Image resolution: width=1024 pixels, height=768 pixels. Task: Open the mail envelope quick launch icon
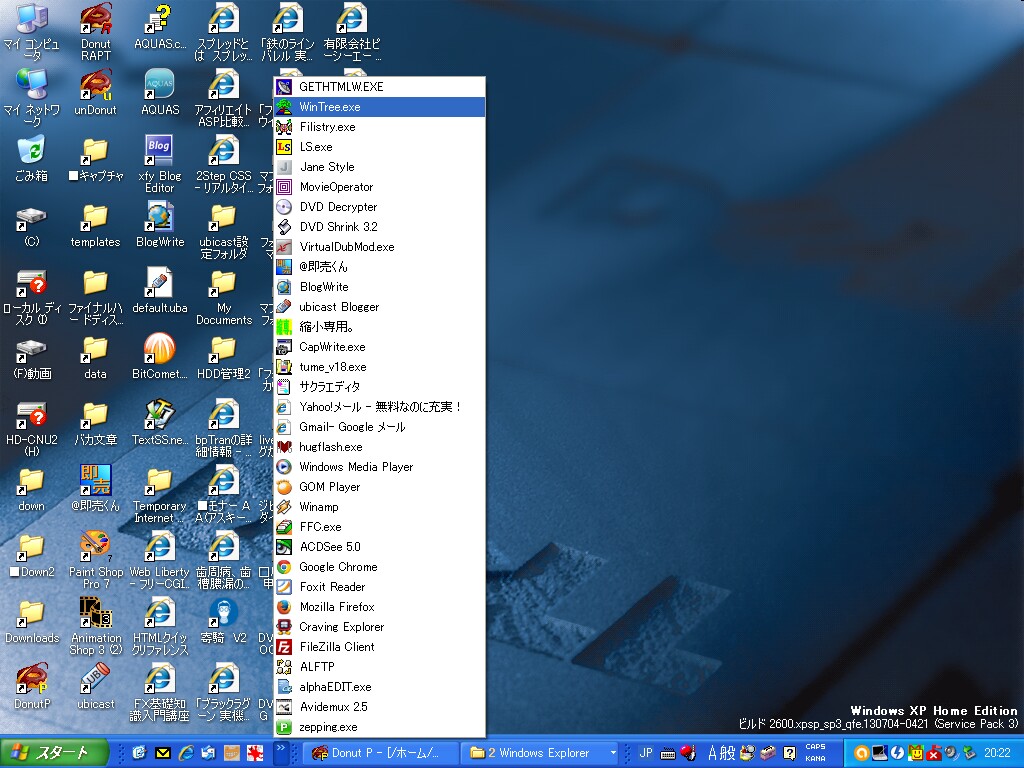(x=163, y=753)
